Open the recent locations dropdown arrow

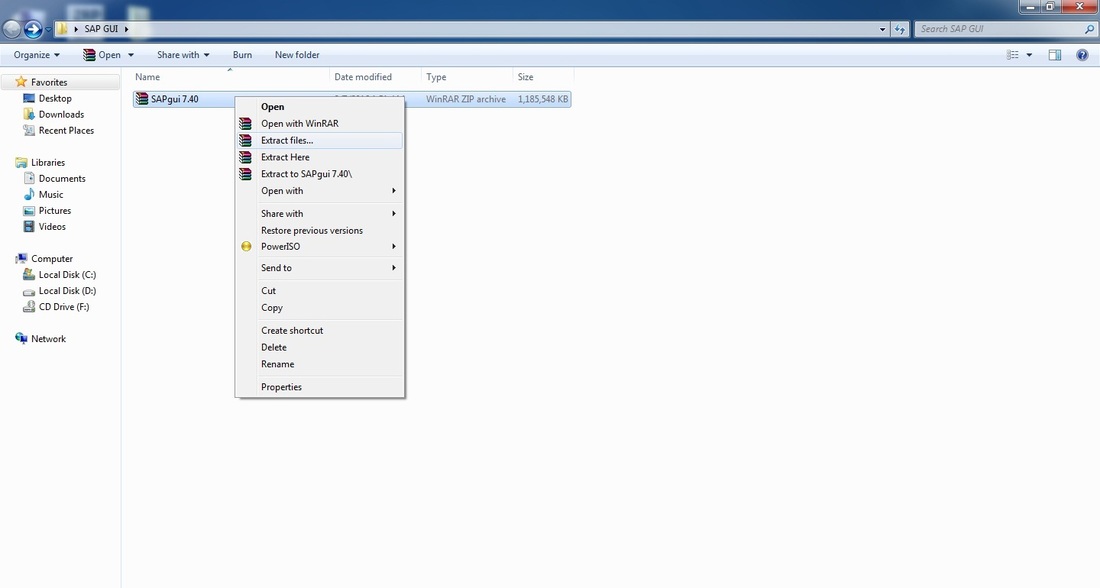48,29
